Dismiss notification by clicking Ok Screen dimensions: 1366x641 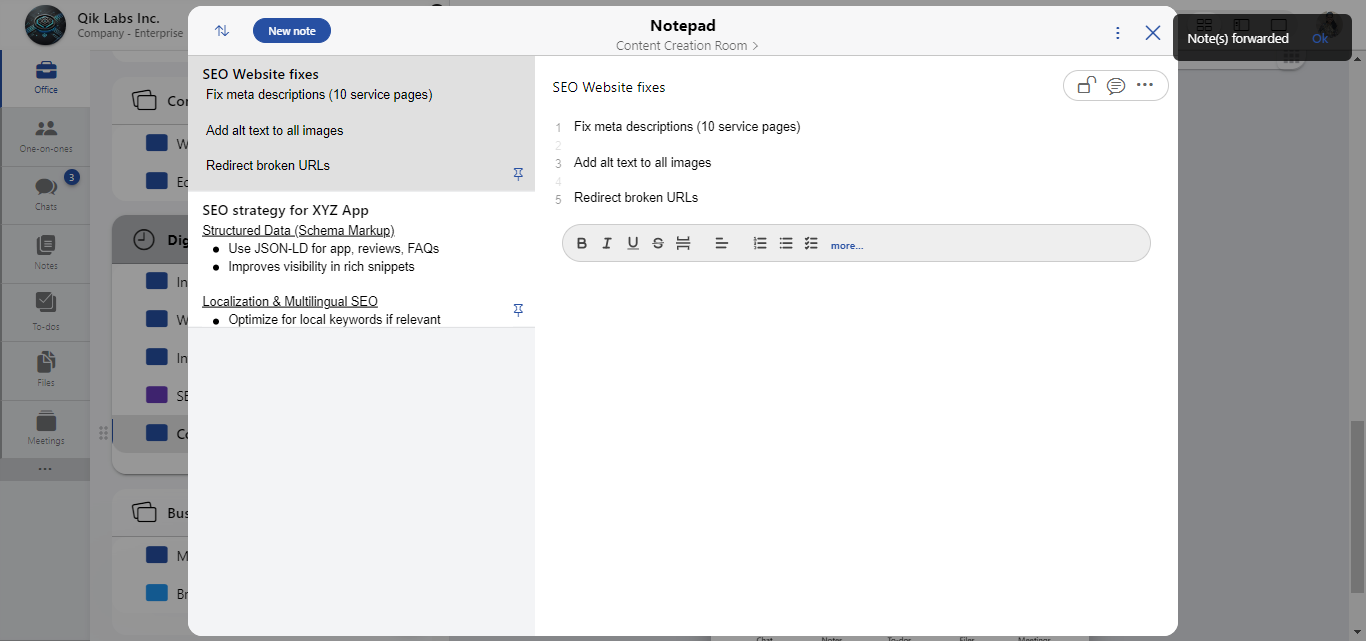(1320, 39)
